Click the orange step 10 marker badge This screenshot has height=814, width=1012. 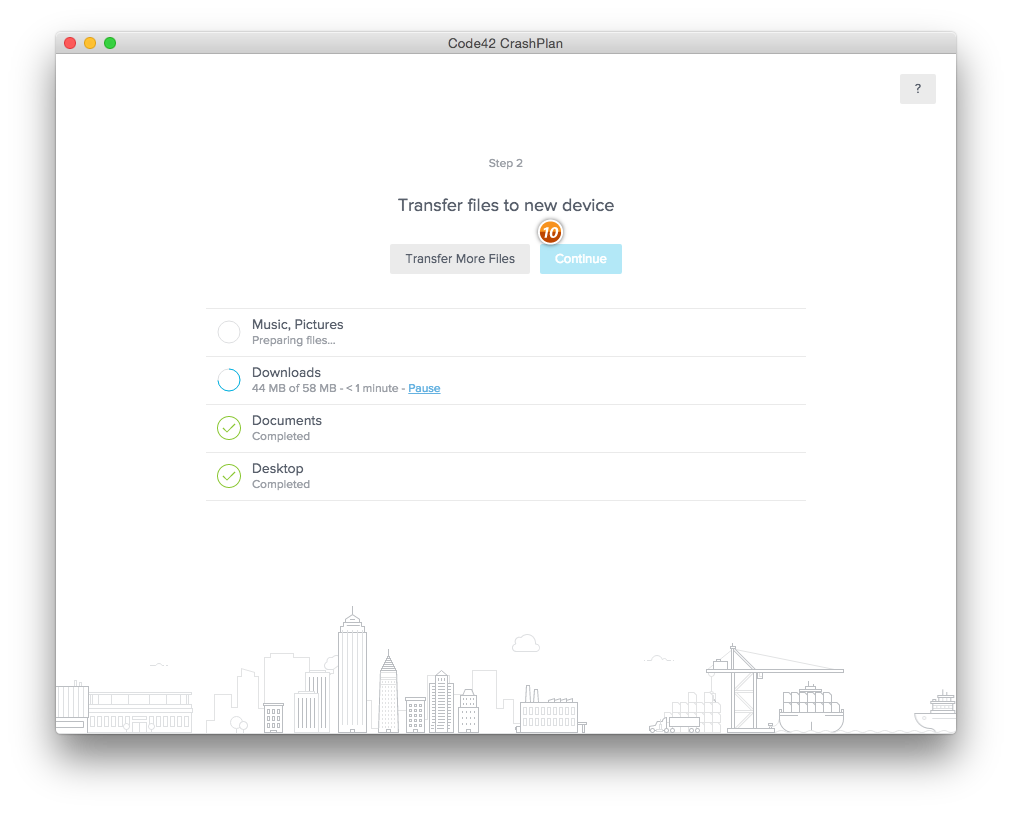tap(550, 232)
